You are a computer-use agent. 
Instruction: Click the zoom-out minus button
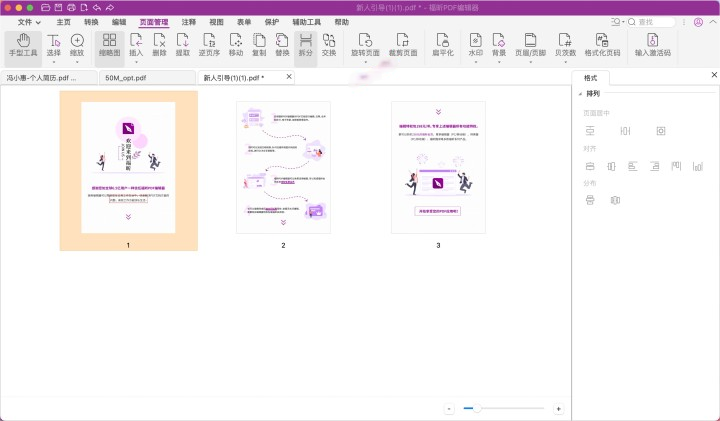pos(450,409)
